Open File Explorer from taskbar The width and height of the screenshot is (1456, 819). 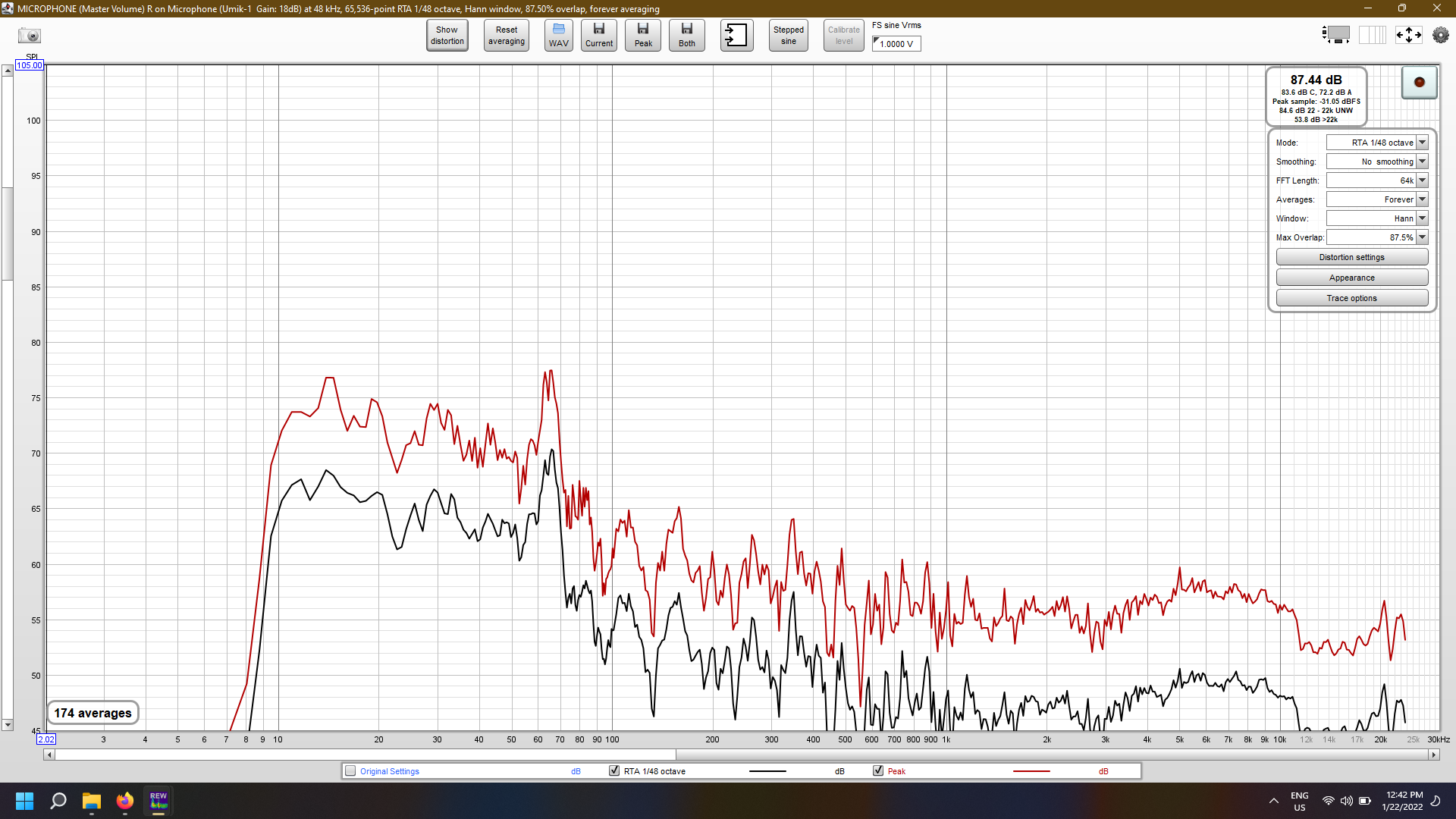point(92,801)
